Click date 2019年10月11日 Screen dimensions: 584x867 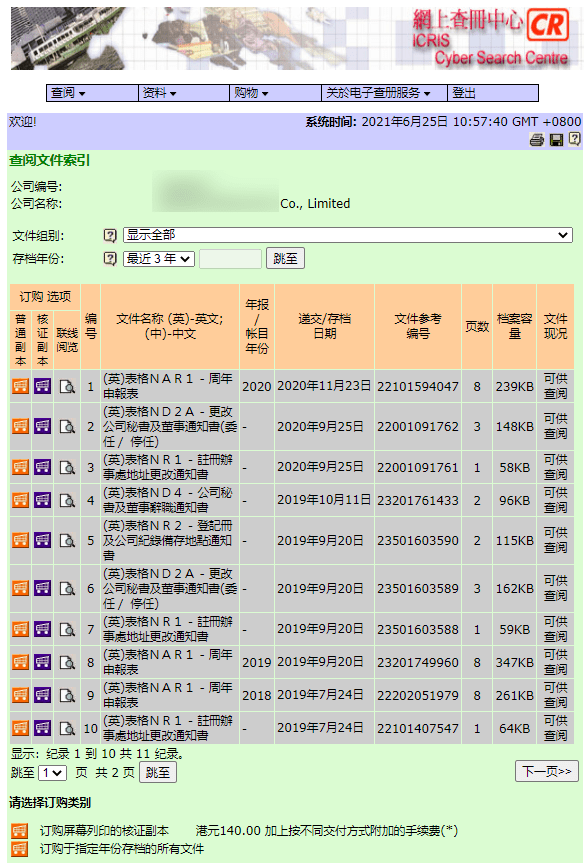(x=324, y=500)
